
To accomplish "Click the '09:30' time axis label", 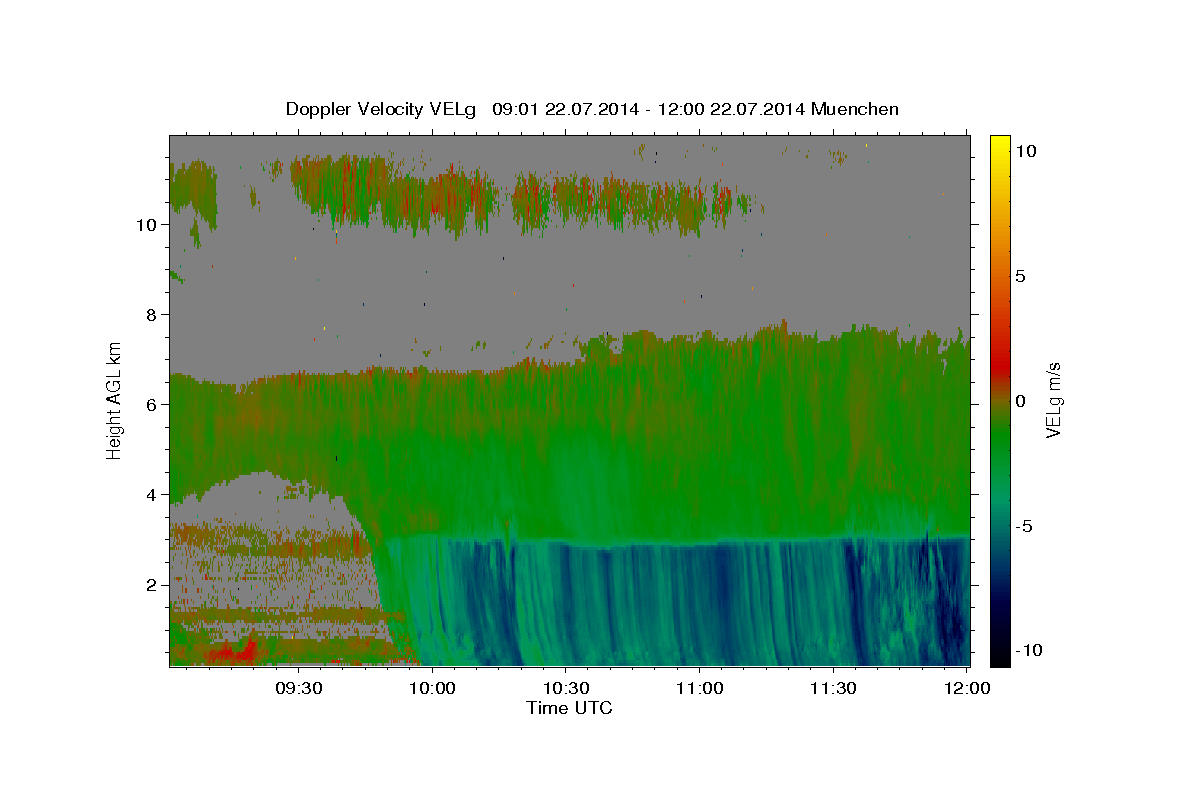I will tap(298, 689).
